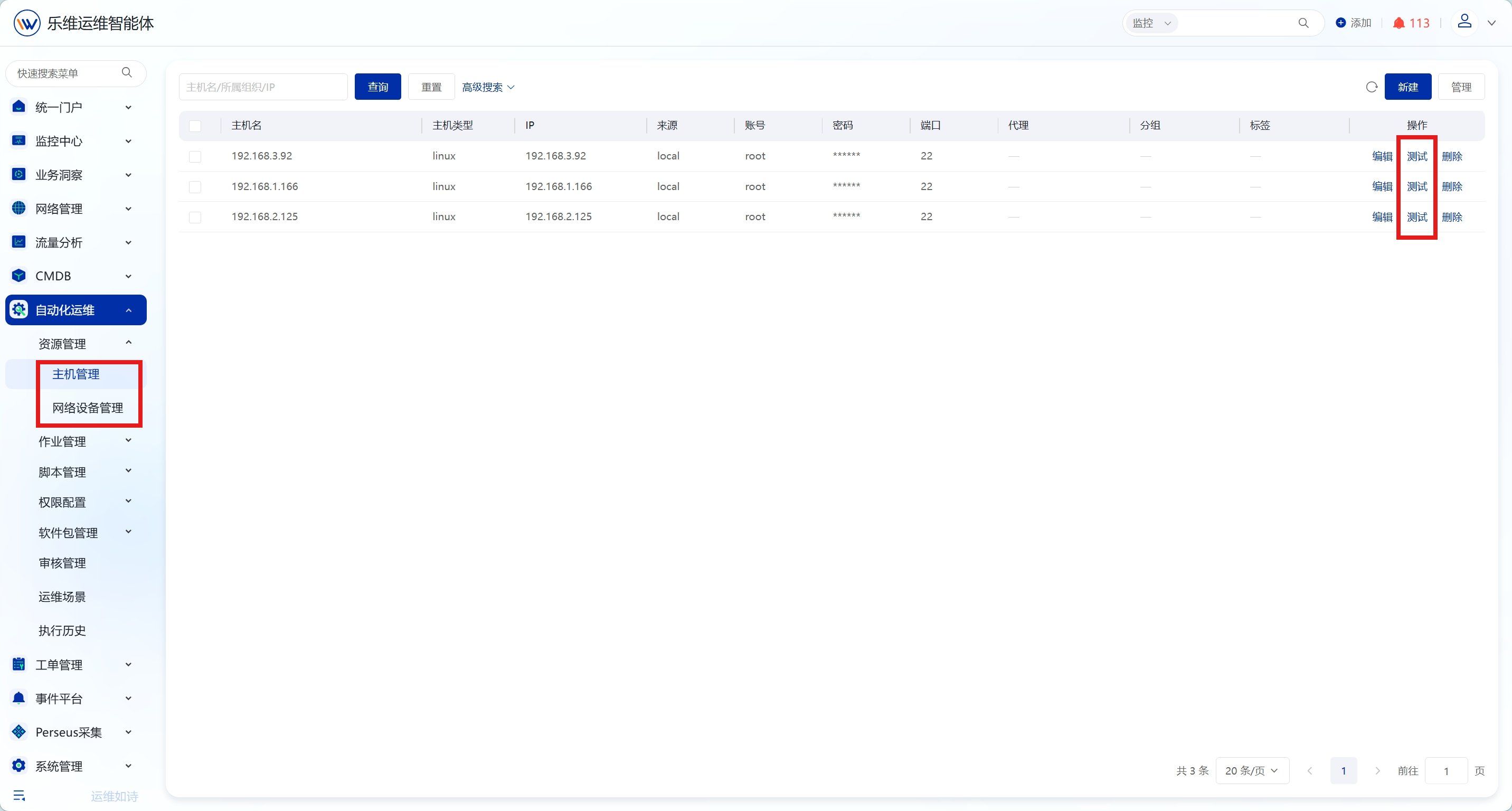Click 删除 for host 192.168.2.125
This screenshot has width=1512, height=811.
point(1451,217)
